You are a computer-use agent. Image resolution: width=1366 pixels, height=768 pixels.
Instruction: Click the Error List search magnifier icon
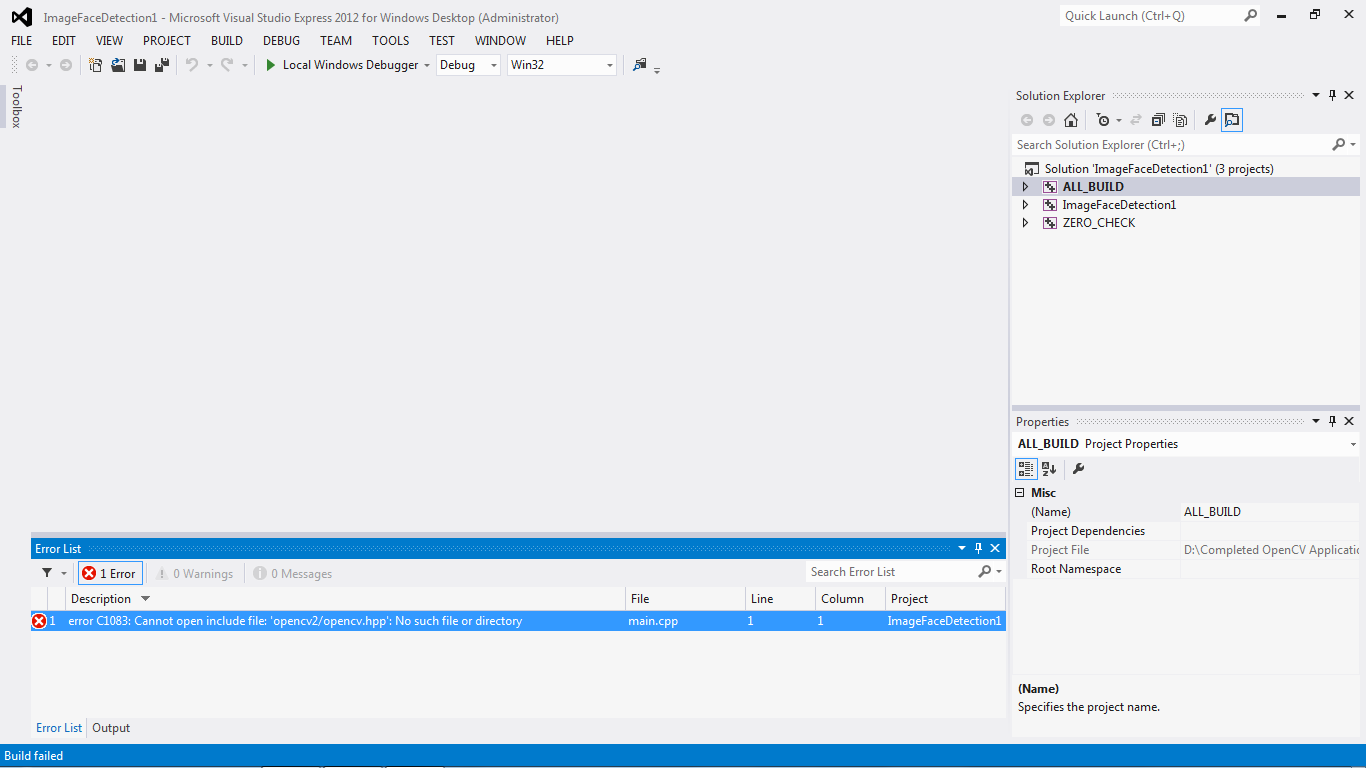985,571
